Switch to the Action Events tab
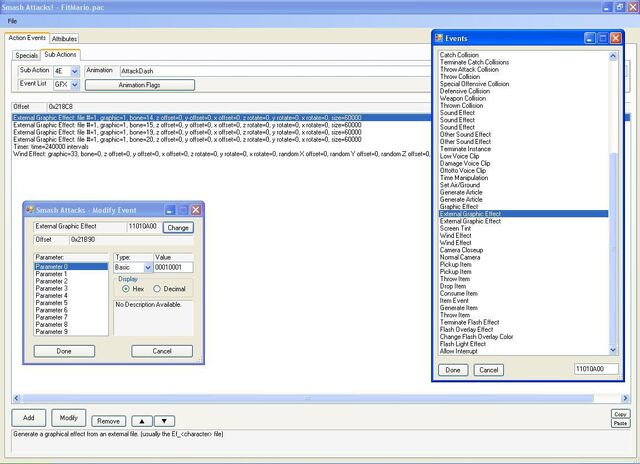Viewport: 640px width, 464px height. coord(27,38)
